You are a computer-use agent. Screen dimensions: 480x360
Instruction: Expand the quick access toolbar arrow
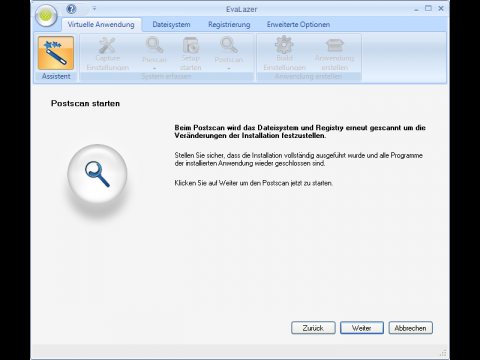click(94, 8)
